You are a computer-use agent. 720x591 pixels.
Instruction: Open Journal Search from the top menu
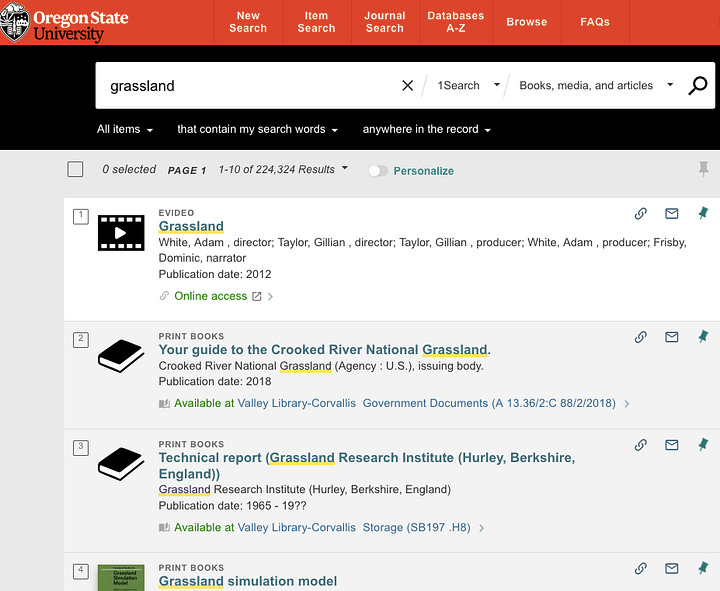385,22
